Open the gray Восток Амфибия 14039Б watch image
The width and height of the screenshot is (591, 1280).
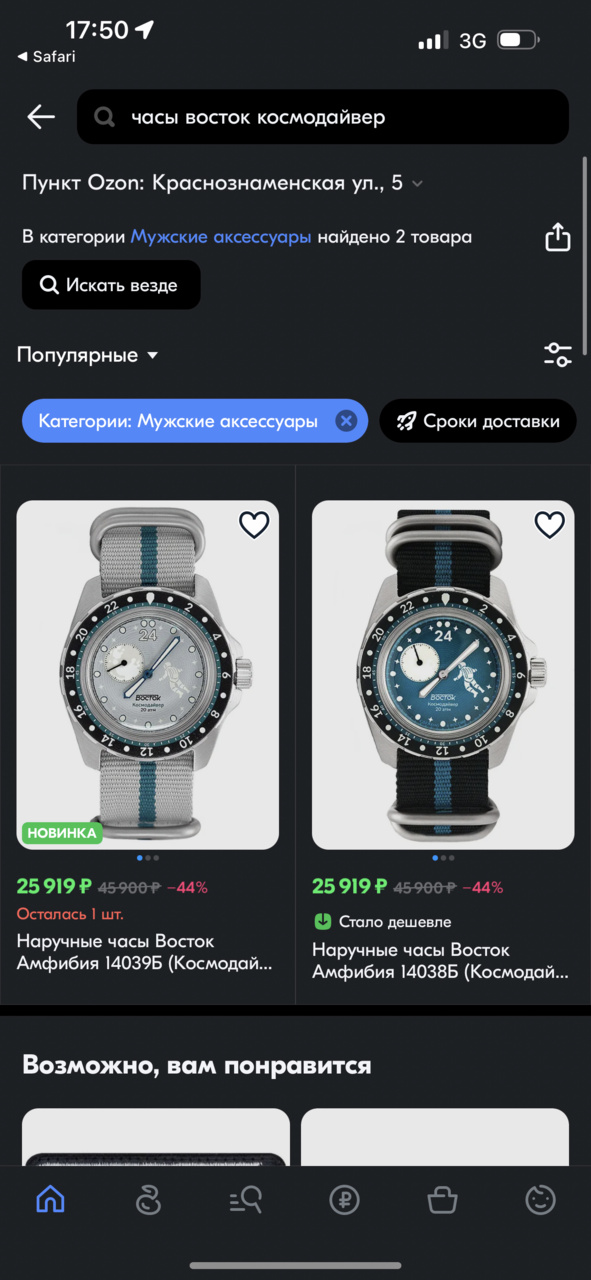coord(148,675)
